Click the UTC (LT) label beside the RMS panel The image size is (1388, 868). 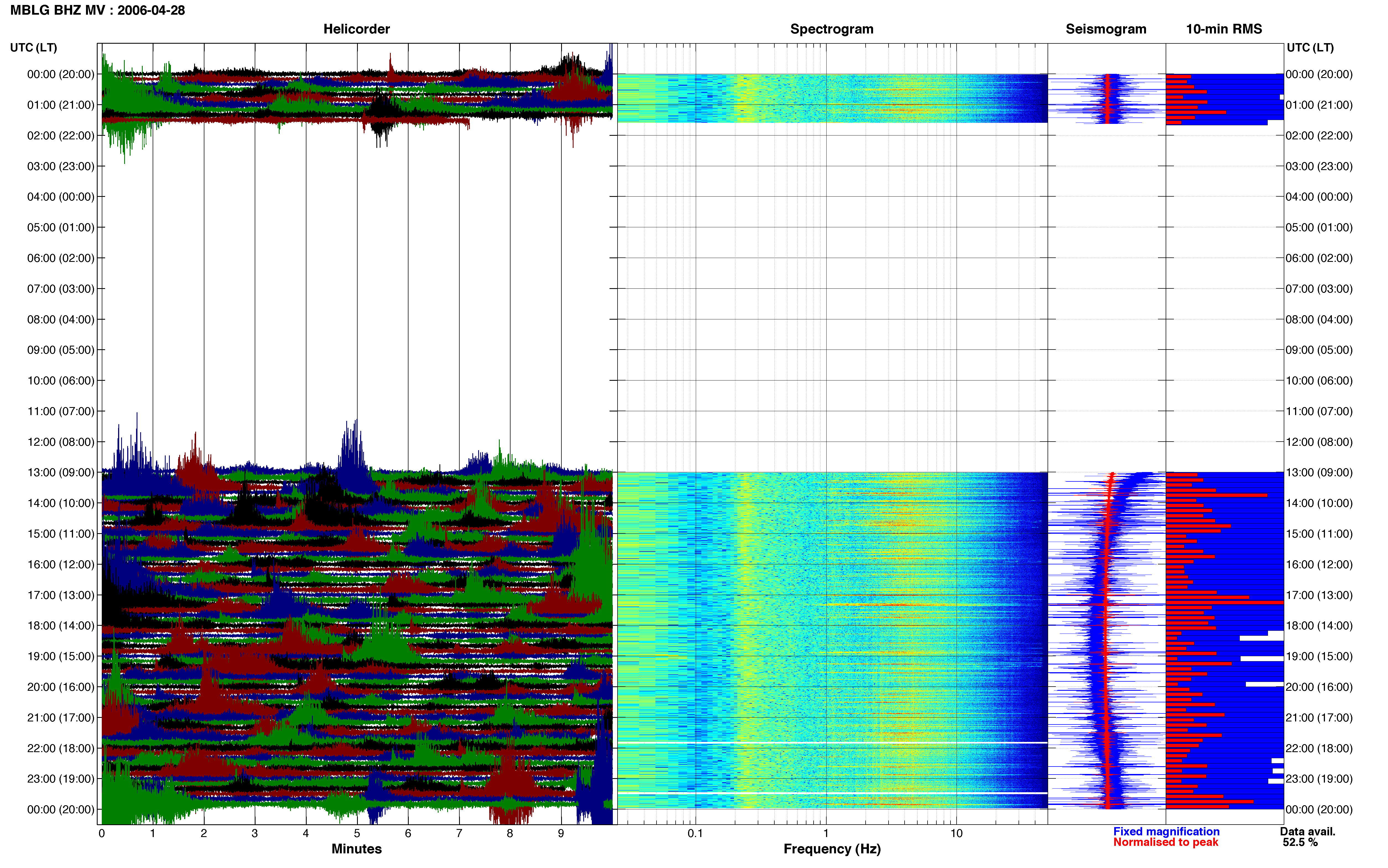(1311, 48)
